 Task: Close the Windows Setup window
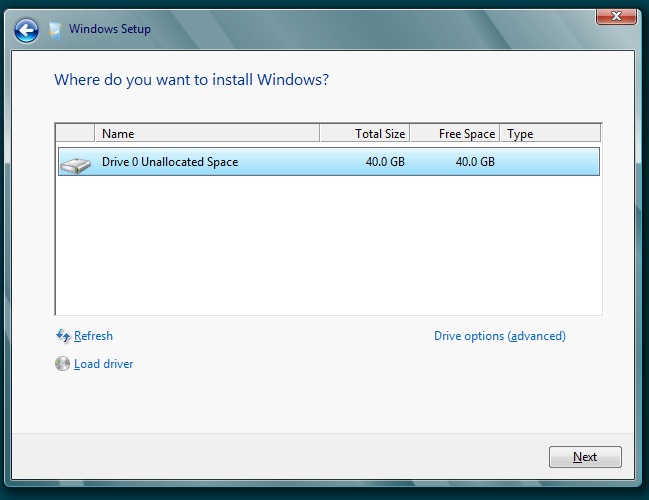pyautogui.click(x=616, y=16)
